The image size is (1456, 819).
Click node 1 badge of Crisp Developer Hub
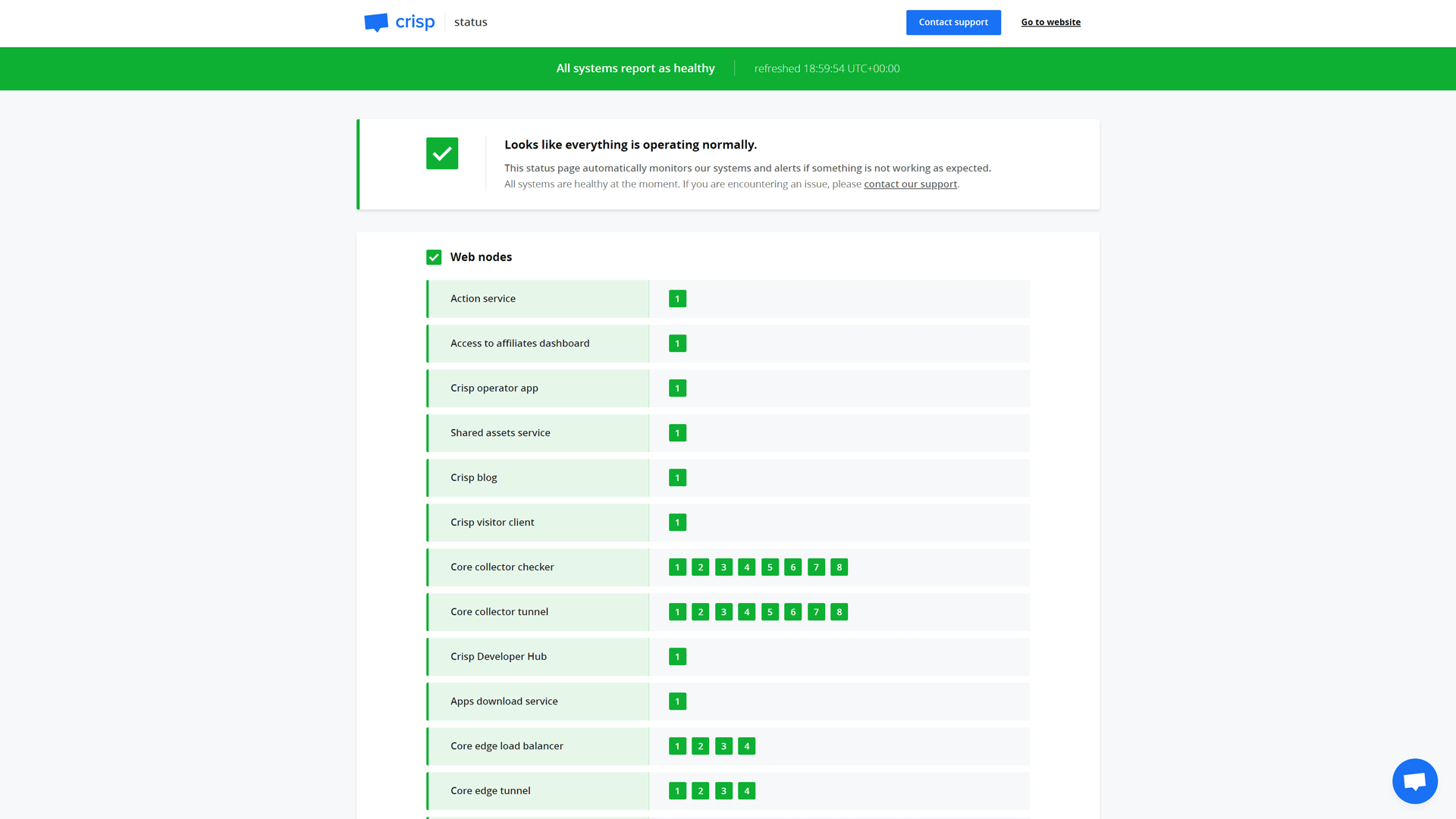(676, 656)
